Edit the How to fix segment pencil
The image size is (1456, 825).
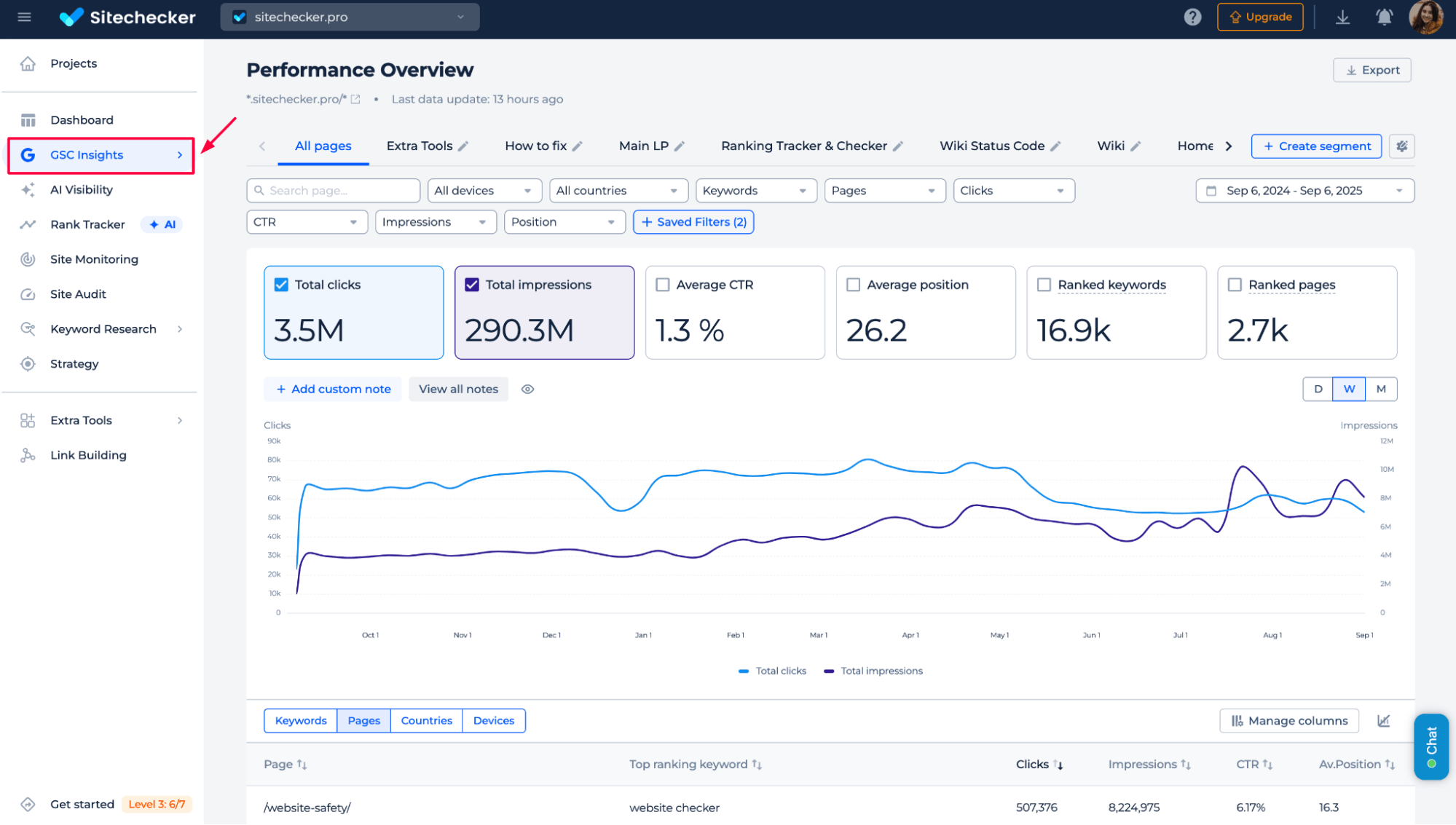click(x=578, y=146)
